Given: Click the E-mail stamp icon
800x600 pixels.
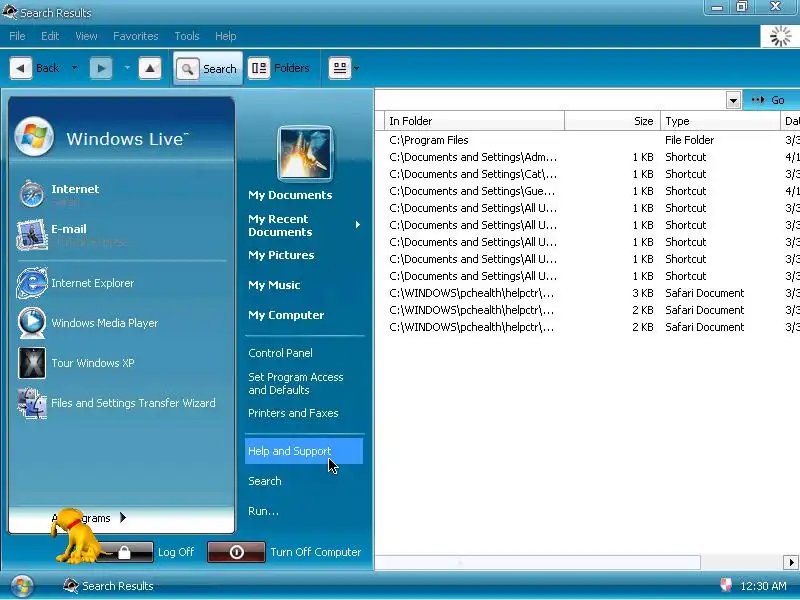Looking at the screenshot, I should click(32, 235).
